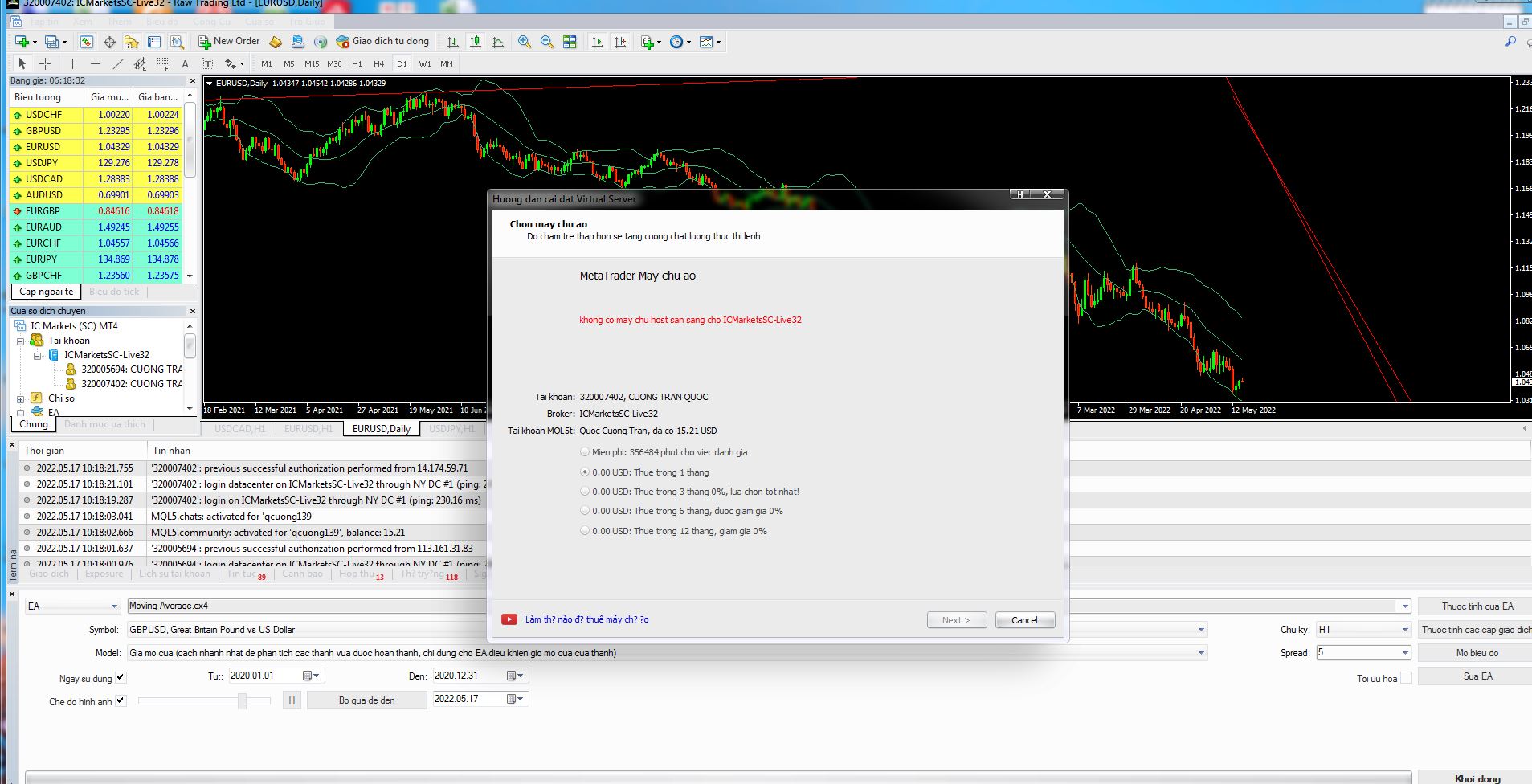
Task: Select the cursor arrow tool
Action: tap(22, 63)
